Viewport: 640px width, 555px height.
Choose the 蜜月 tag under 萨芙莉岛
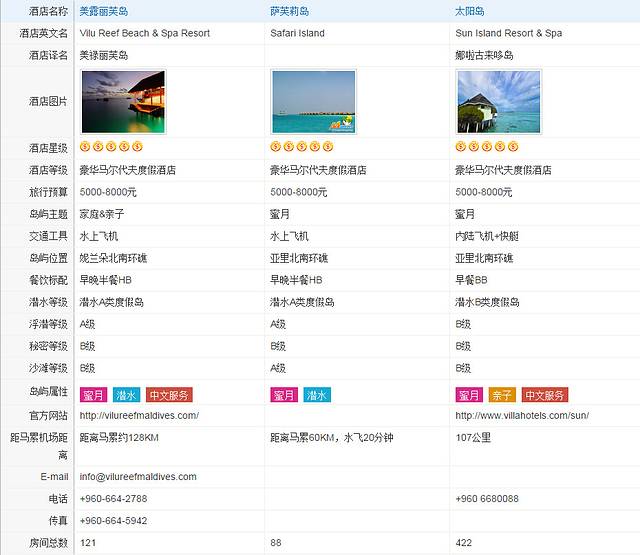pyautogui.click(x=284, y=395)
